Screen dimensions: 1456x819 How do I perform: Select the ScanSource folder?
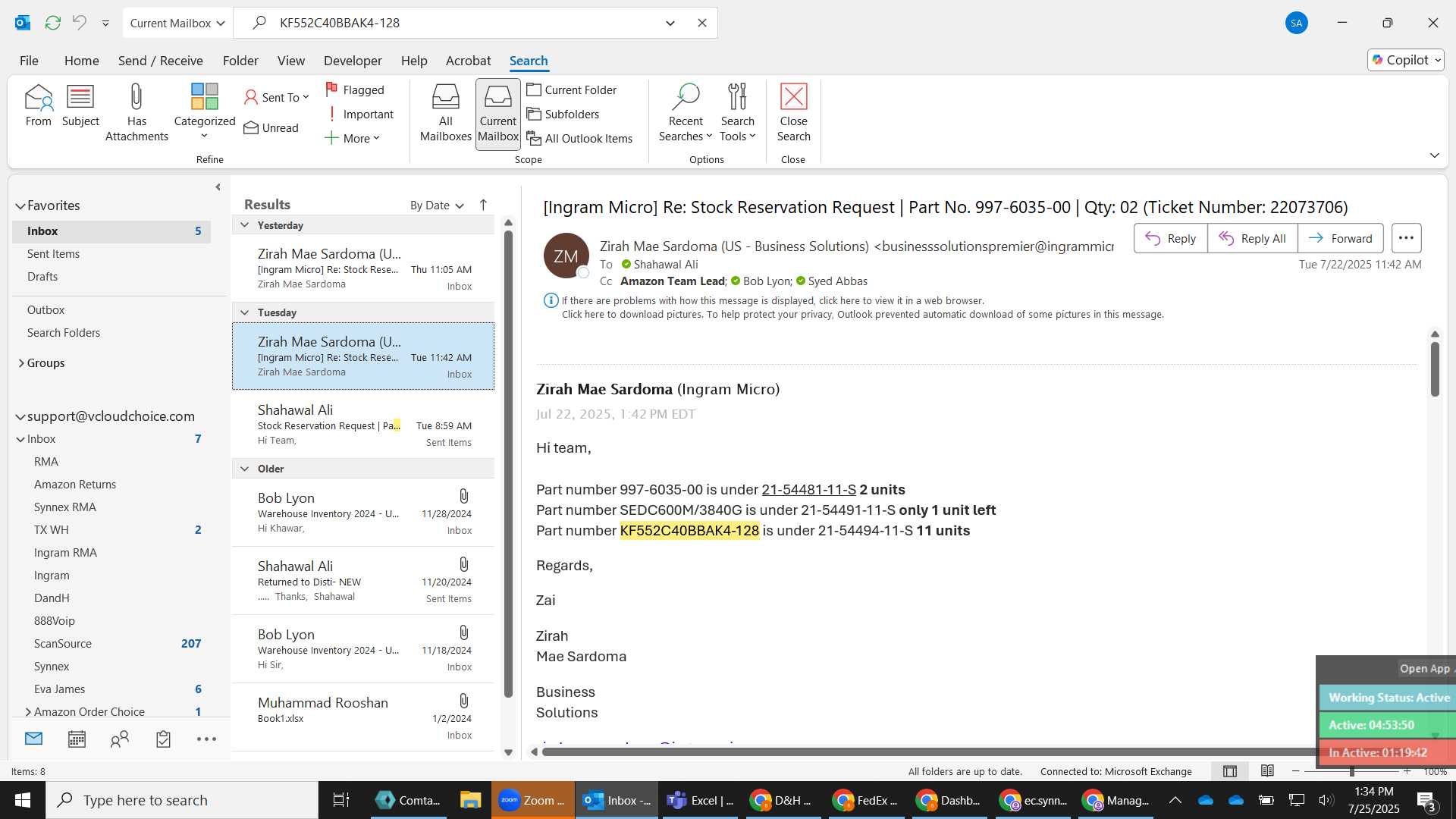[x=63, y=643]
